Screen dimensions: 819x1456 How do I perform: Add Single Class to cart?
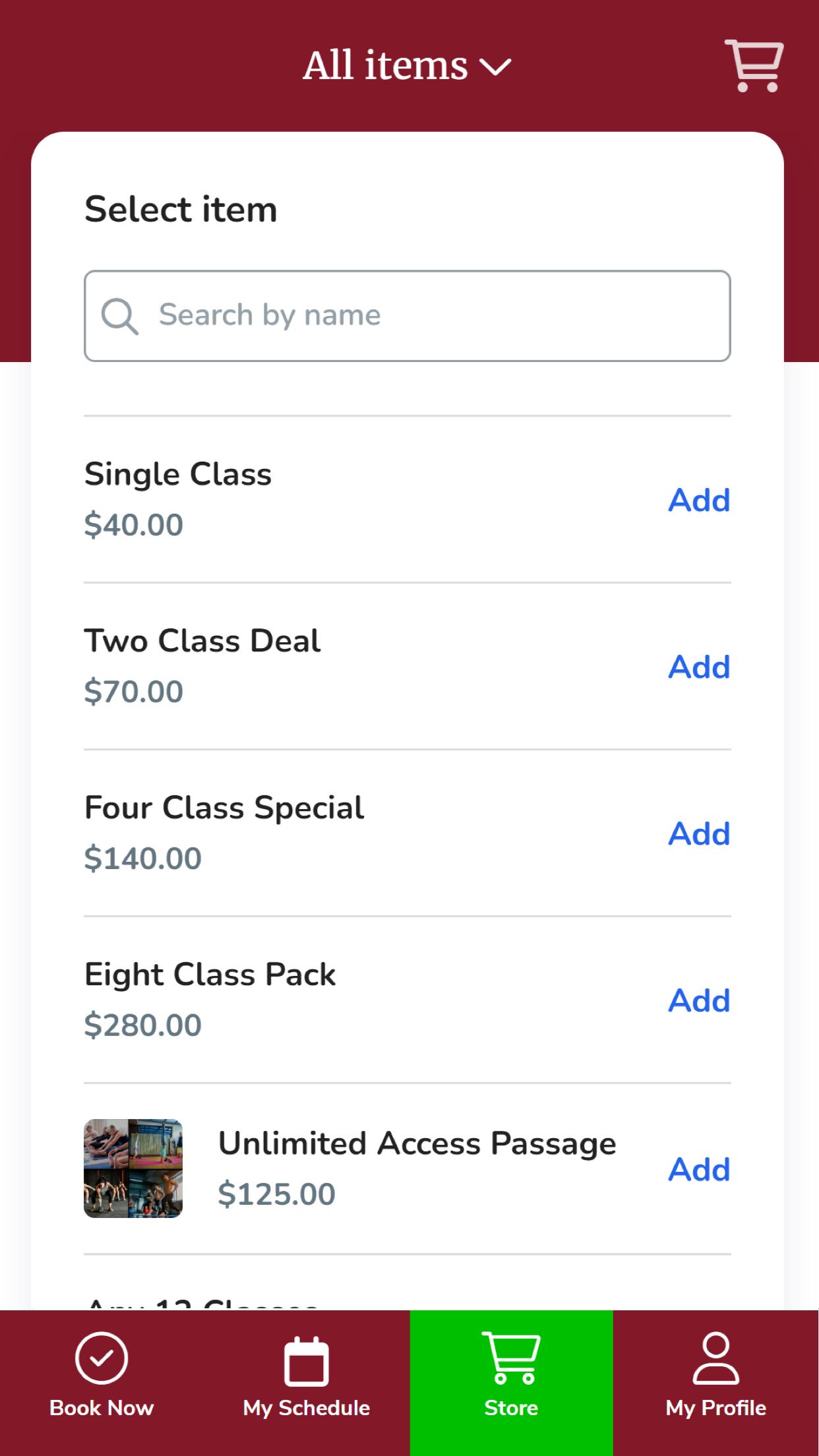pyautogui.click(x=699, y=500)
